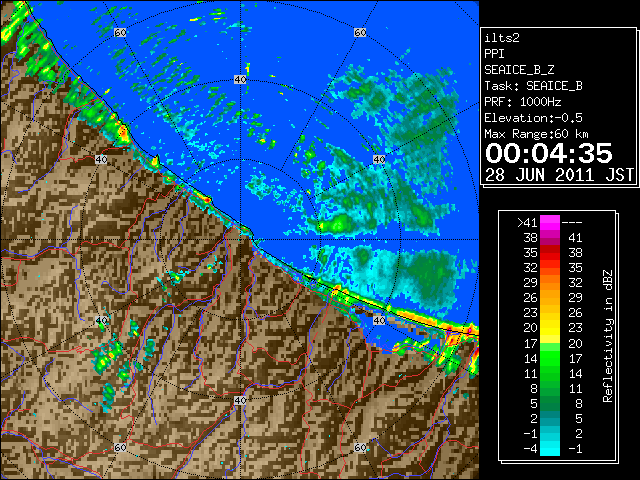Click the "40" range label due north of center
Screen dimensions: 640x480
click(x=240, y=80)
